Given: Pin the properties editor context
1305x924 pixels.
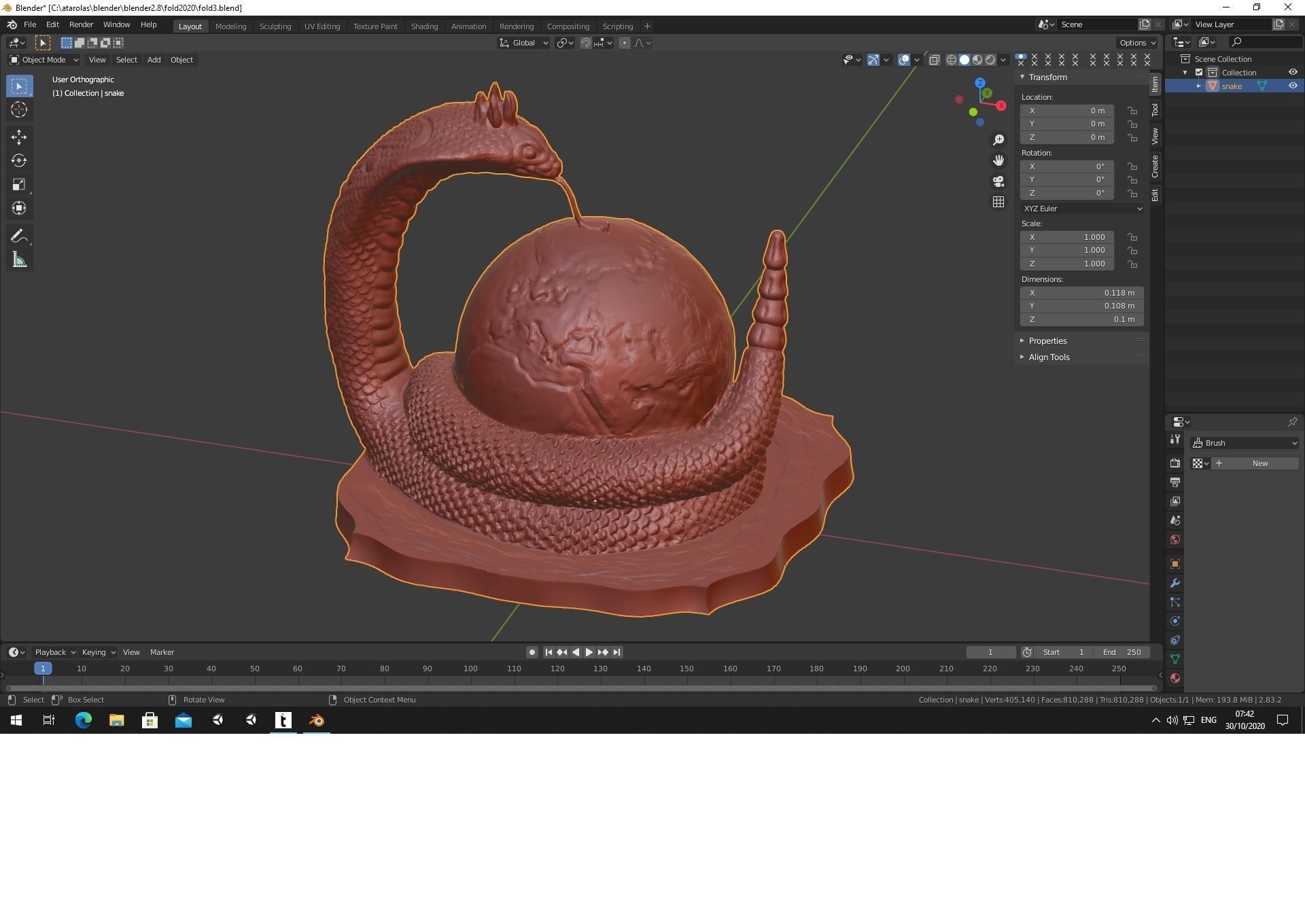Looking at the screenshot, I should coord(1292,422).
